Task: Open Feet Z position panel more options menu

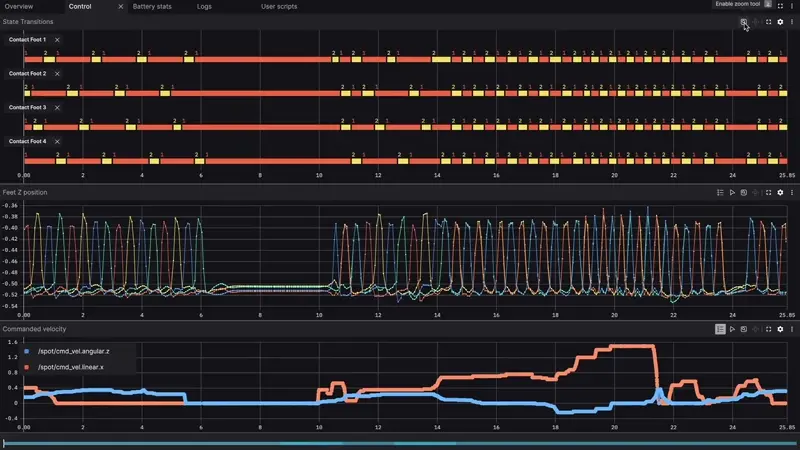Action: (791, 192)
